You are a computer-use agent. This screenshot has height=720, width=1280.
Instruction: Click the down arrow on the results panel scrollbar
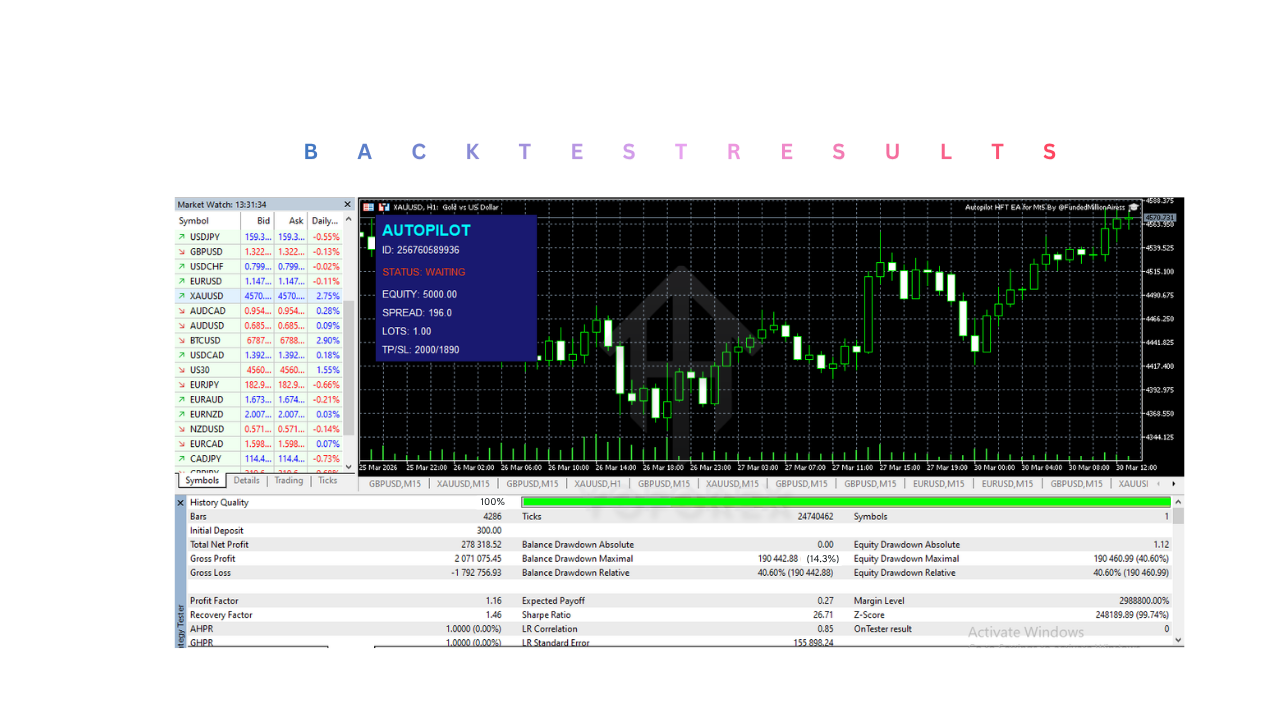(1177, 640)
